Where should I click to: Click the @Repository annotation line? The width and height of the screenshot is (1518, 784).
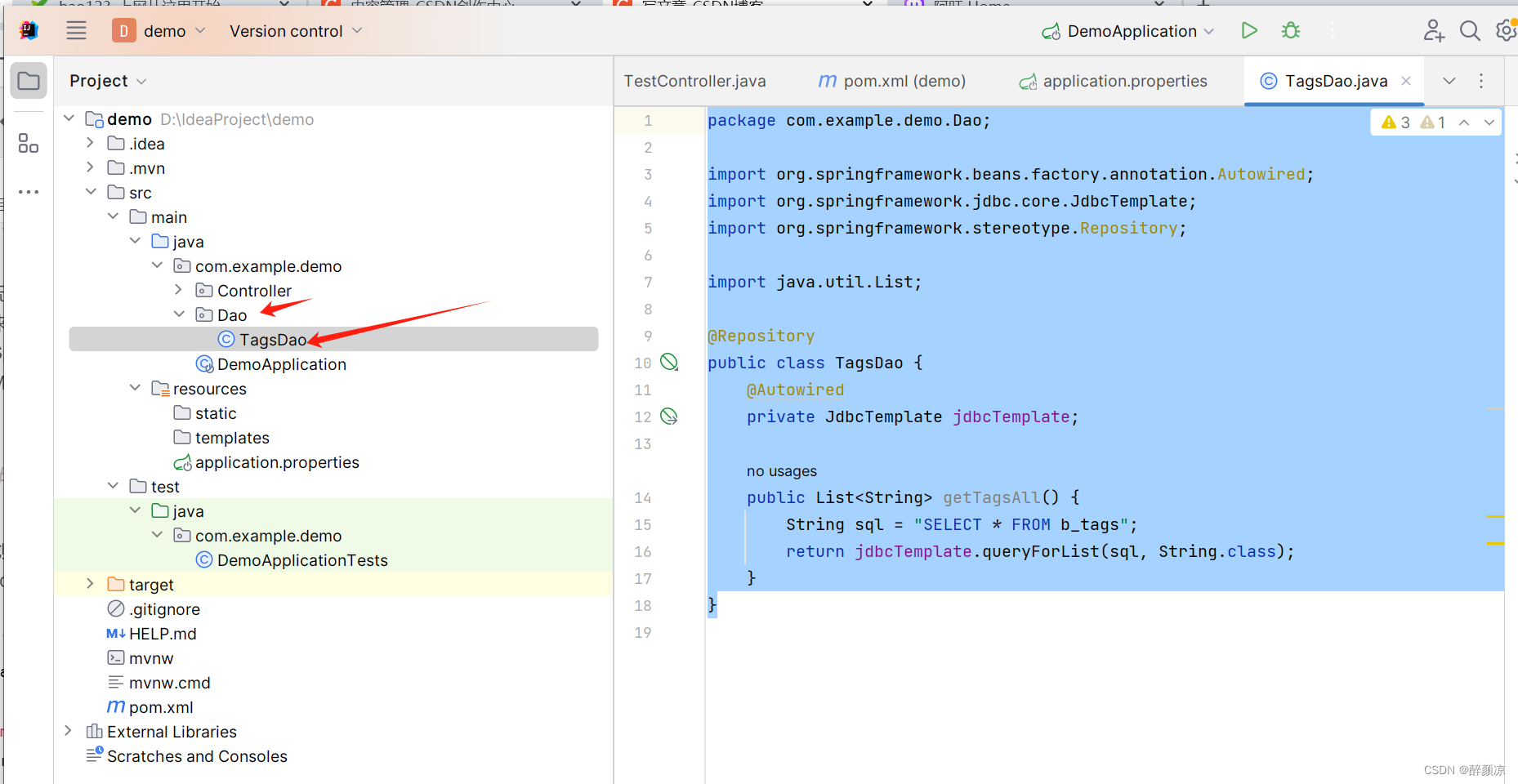coord(761,336)
